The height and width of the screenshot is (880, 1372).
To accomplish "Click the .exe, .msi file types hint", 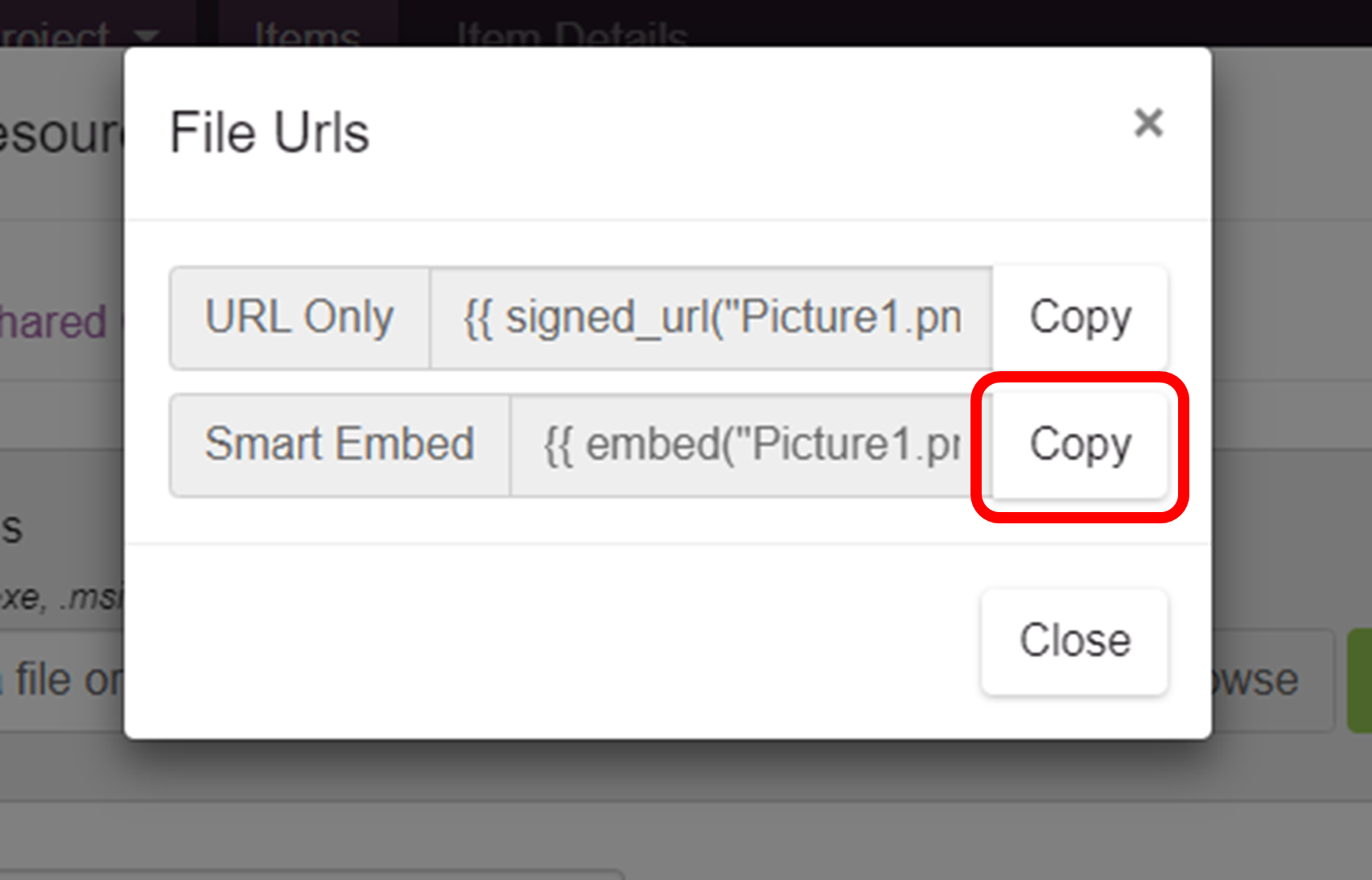I will point(62,597).
